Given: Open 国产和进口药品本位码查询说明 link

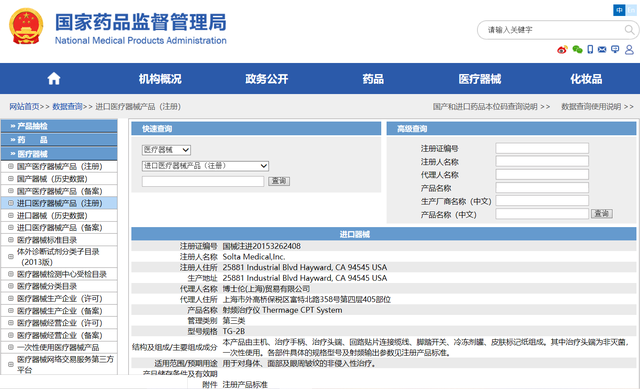Looking at the screenshot, I should tap(485, 107).
